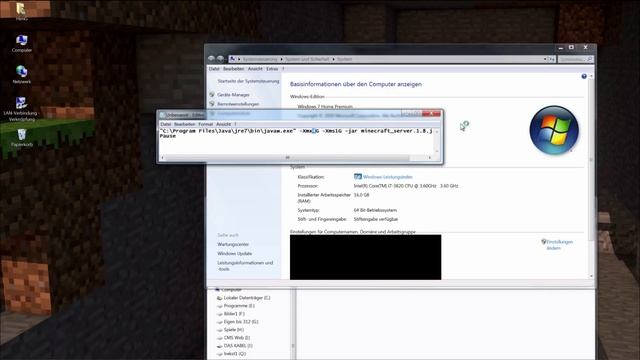Click the 16,0 GB RAM value
This screenshot has width=640, height=360.
[x=361, y=195]
